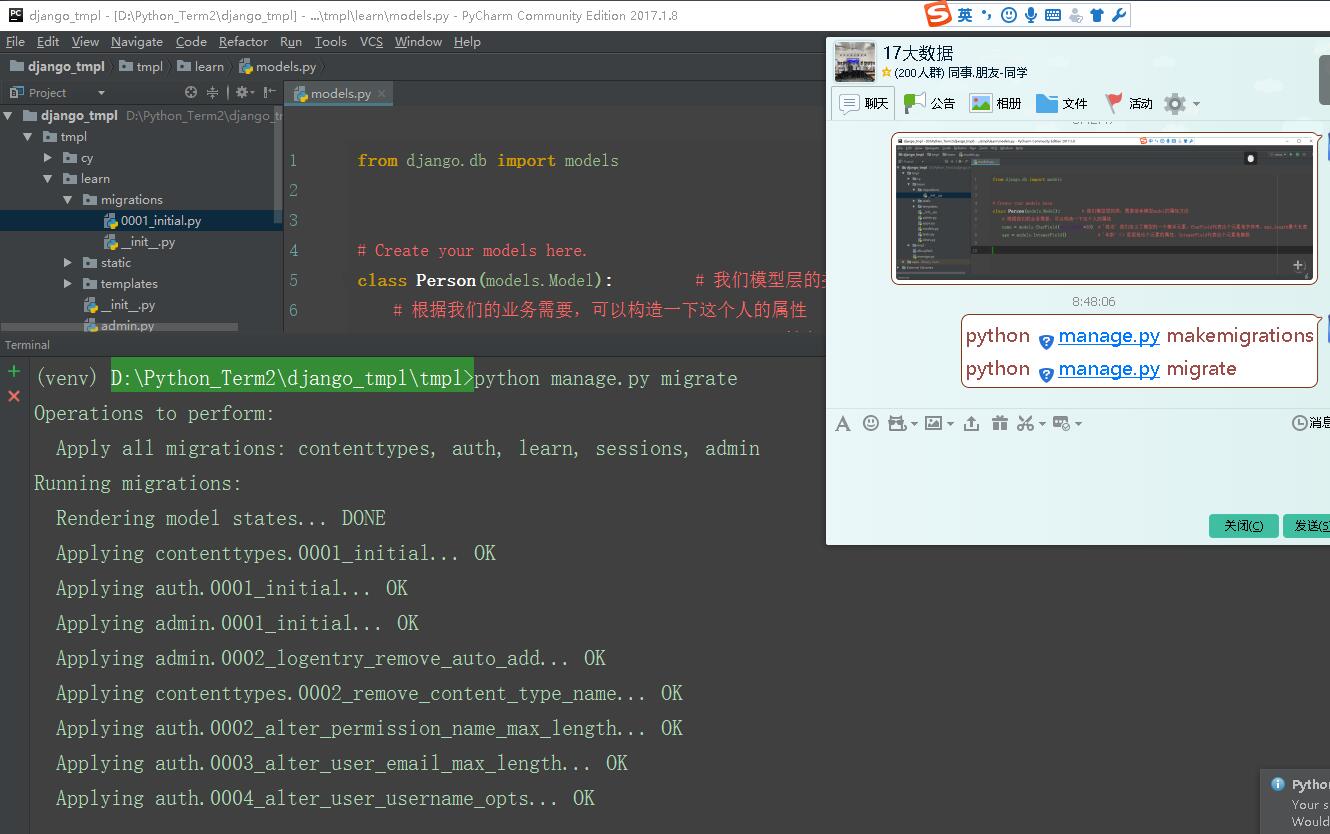Collapse the tmpl folder arrow
Screen dimensions: 1330x834
click(28, 137)
